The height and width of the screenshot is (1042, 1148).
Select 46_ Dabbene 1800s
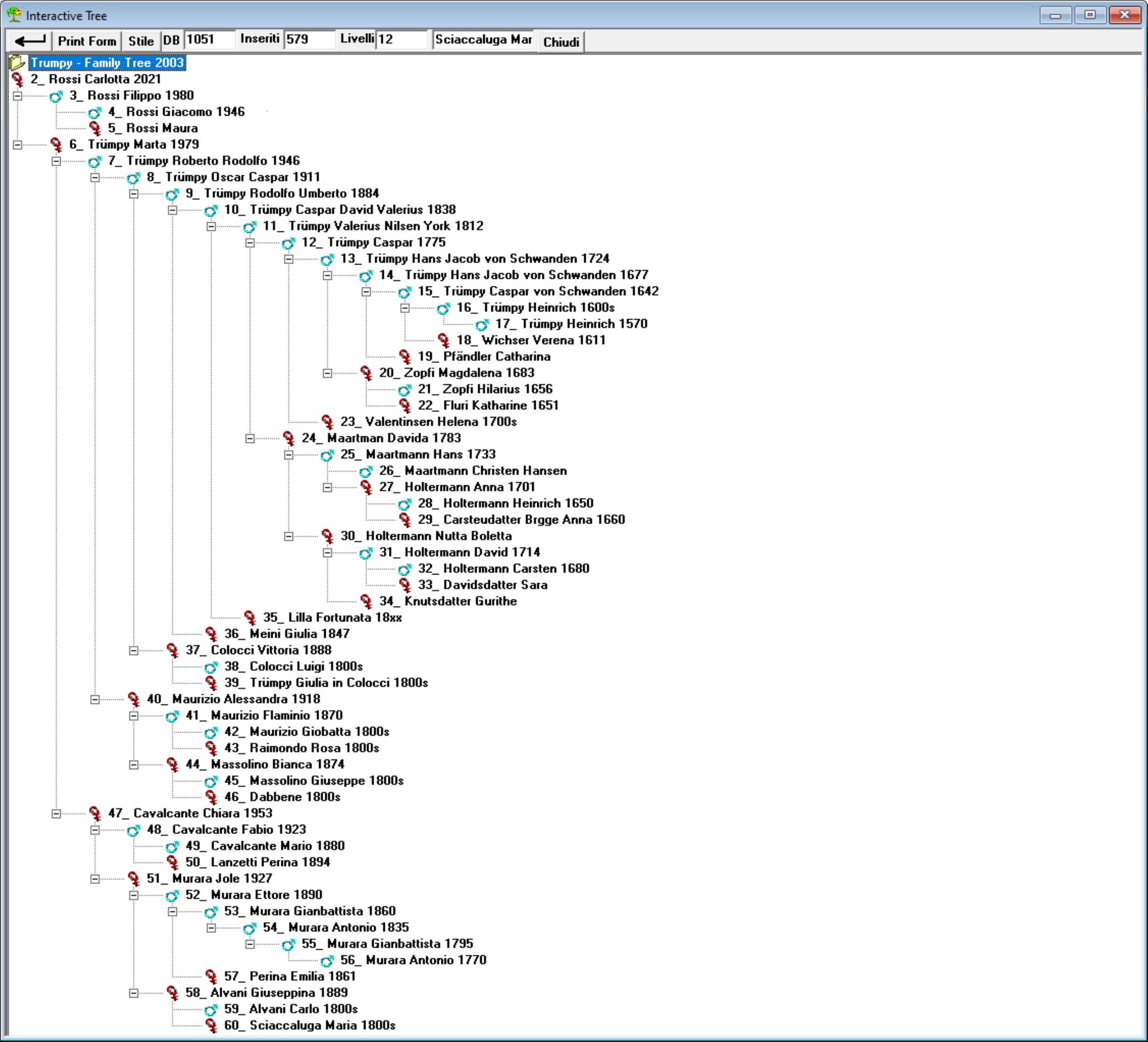(x=282, y=797)
